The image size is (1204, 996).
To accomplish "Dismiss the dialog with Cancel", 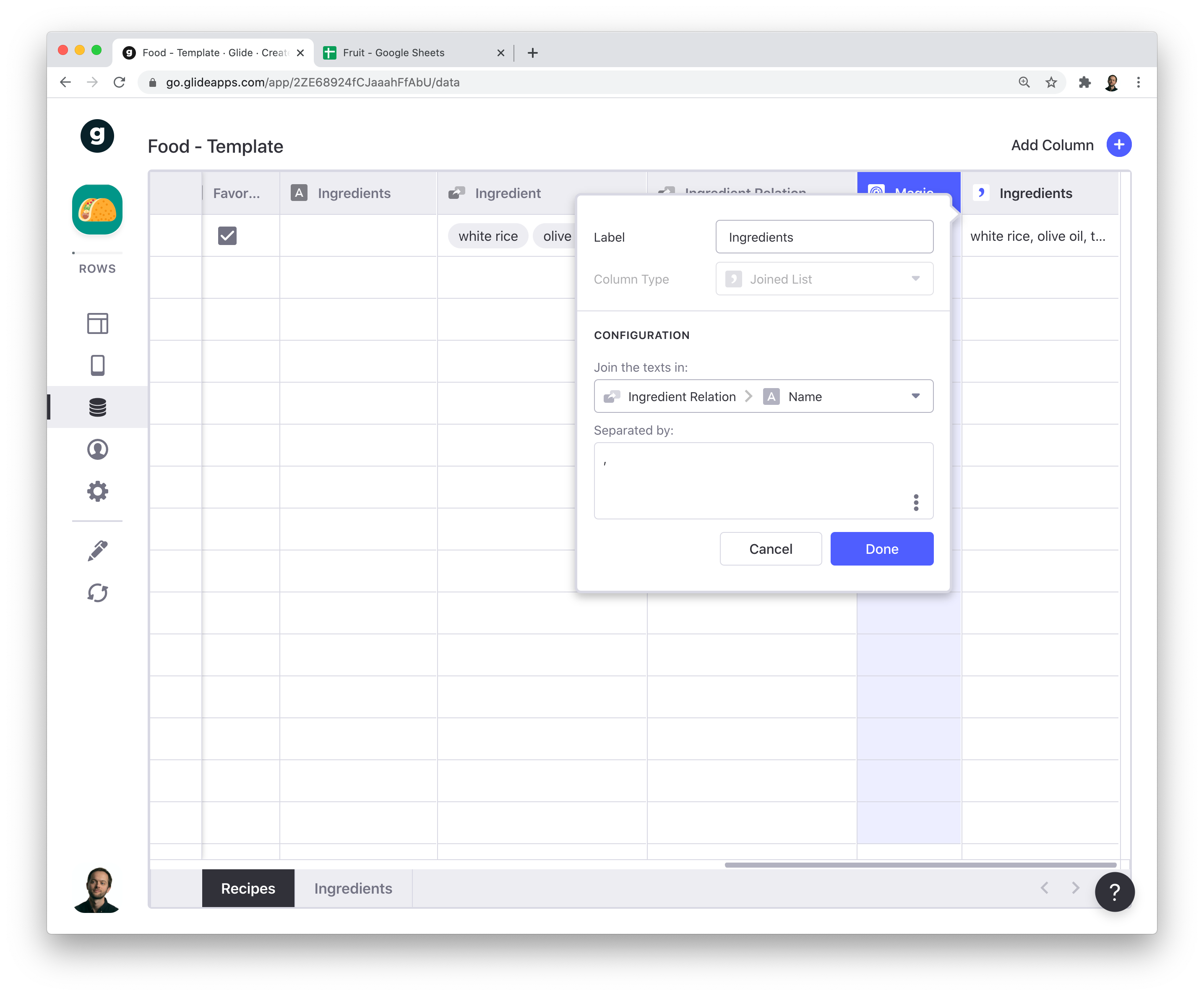I will click(771, 549).
